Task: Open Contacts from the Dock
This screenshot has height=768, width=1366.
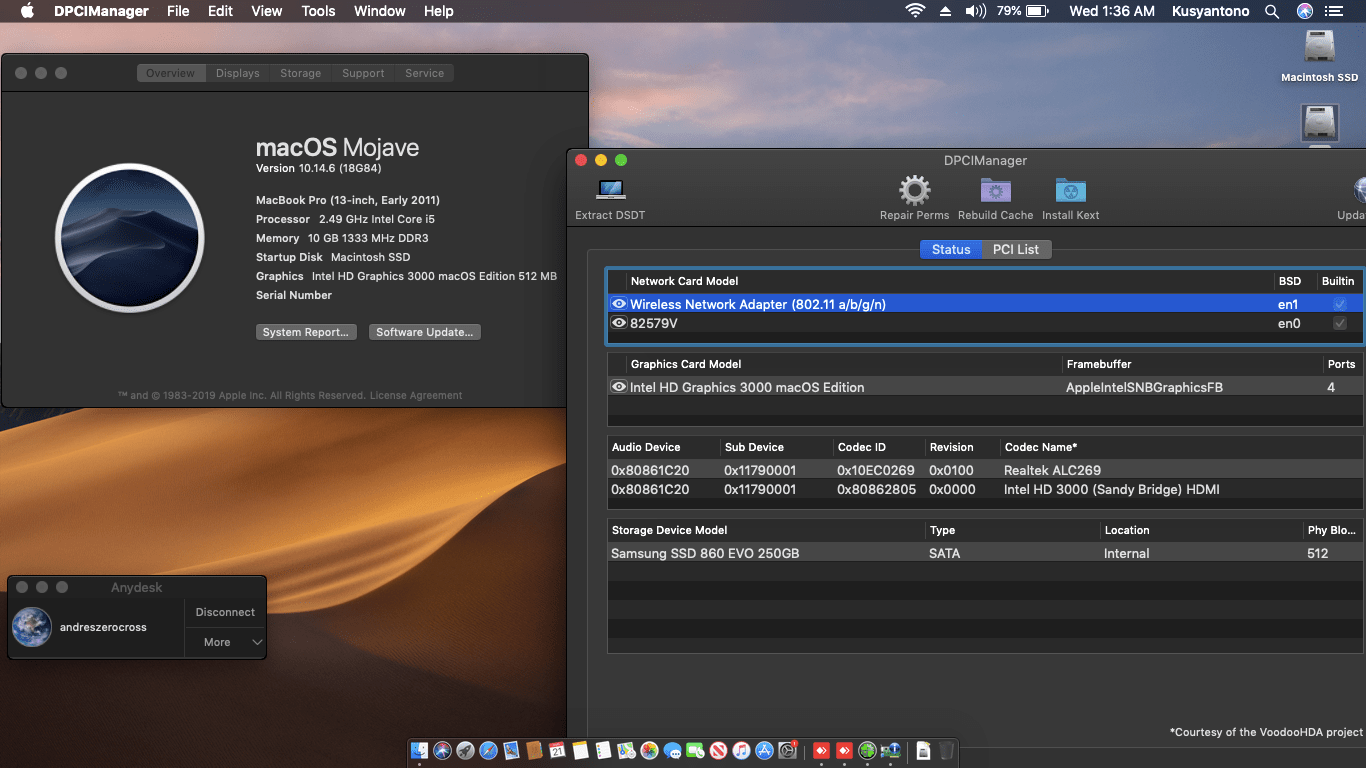Action: coord(535,750)
